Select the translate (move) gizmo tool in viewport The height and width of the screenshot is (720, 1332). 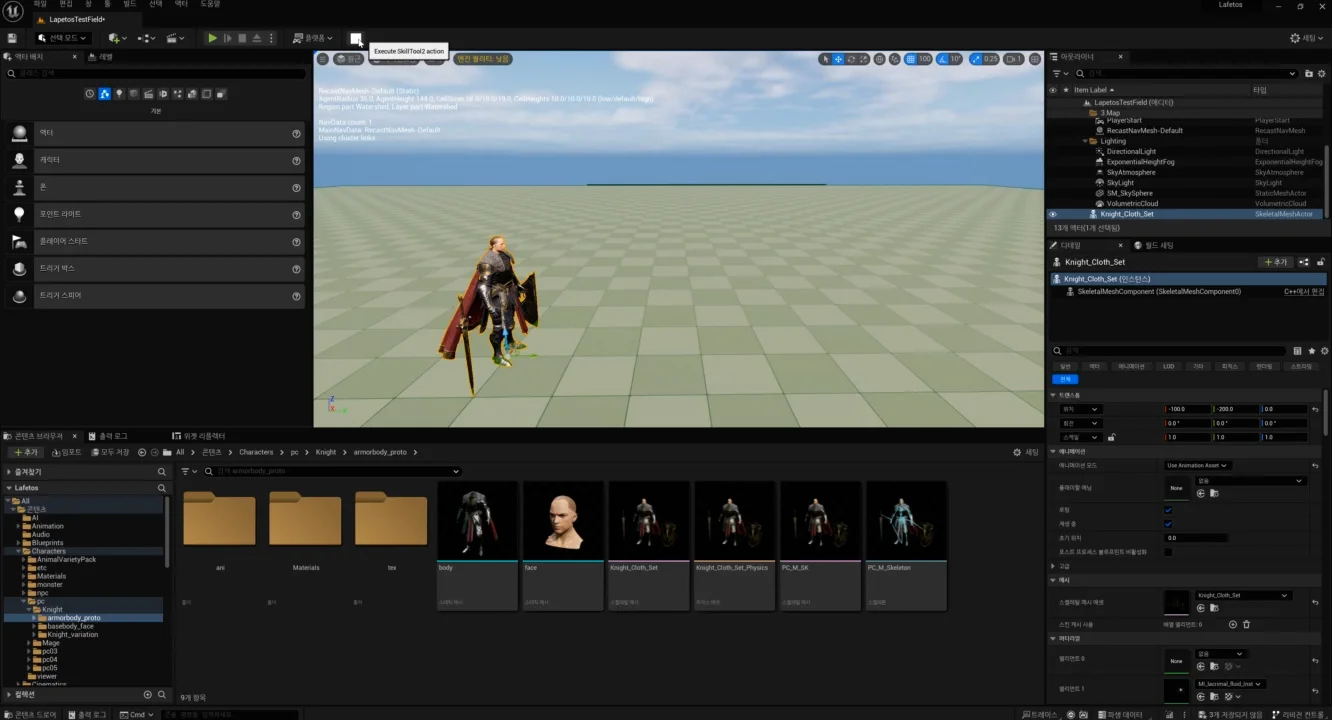[838, 59]
